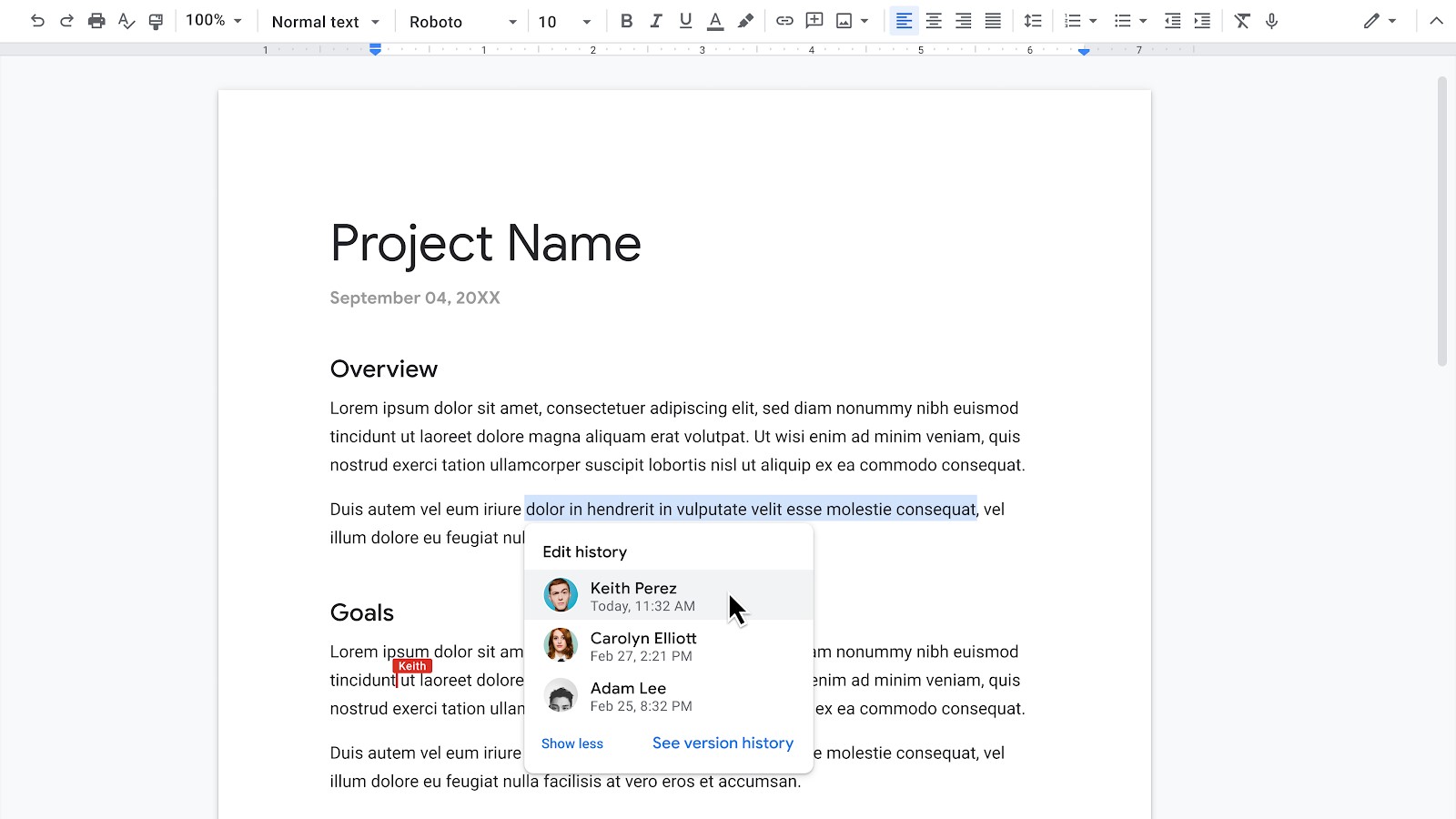The image size is (1456, 819).
Task: Expand numbered list style options arrow
Action: 1093,21
